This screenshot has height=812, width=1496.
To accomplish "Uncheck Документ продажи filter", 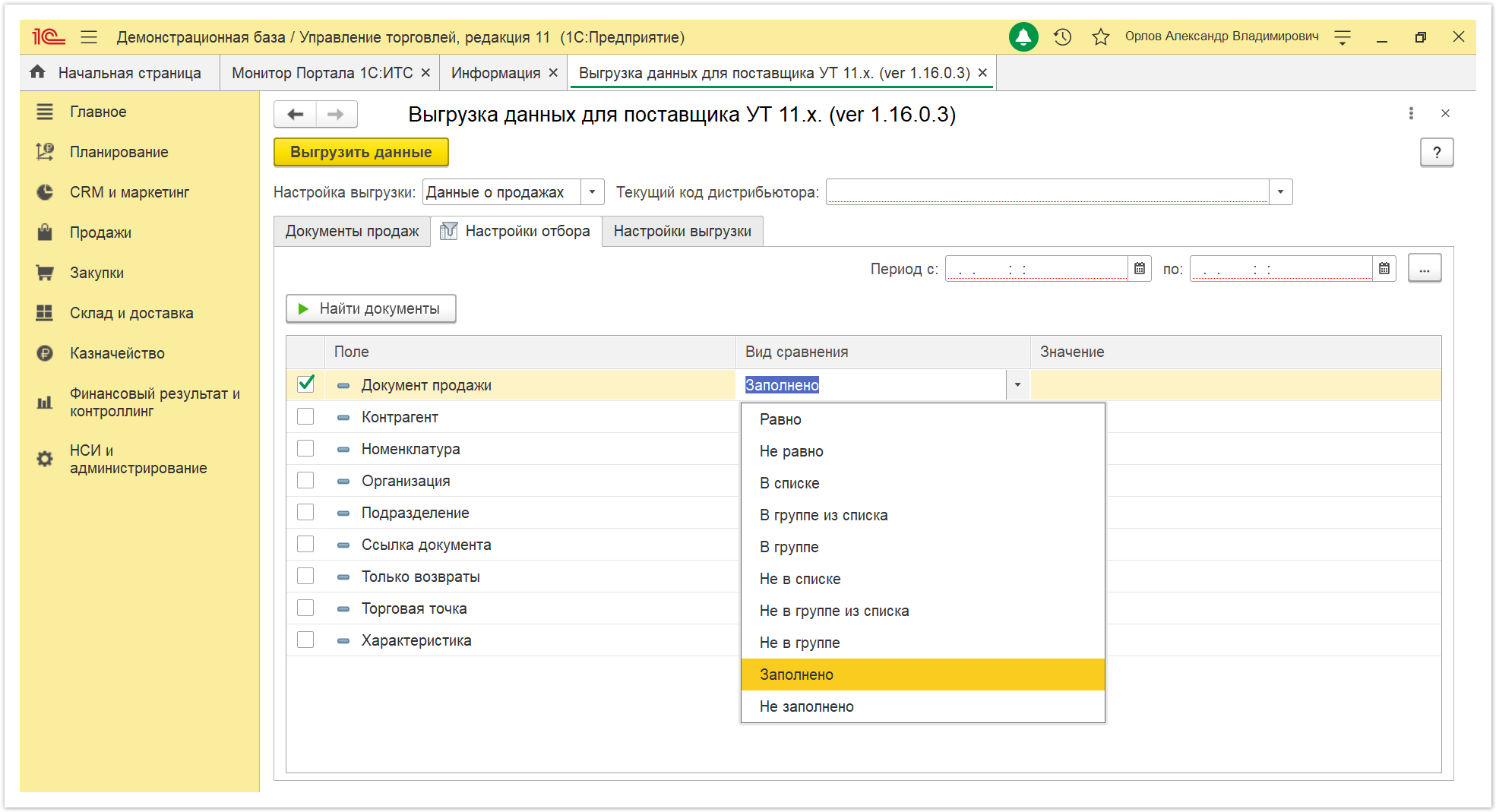I will (x=305, y=384).
